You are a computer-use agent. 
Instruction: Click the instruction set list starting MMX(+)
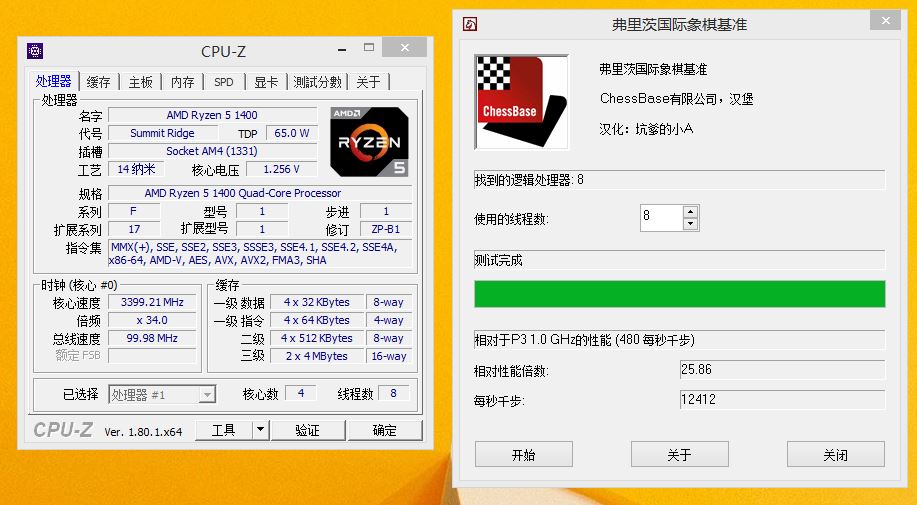click(x=260, y=254)
